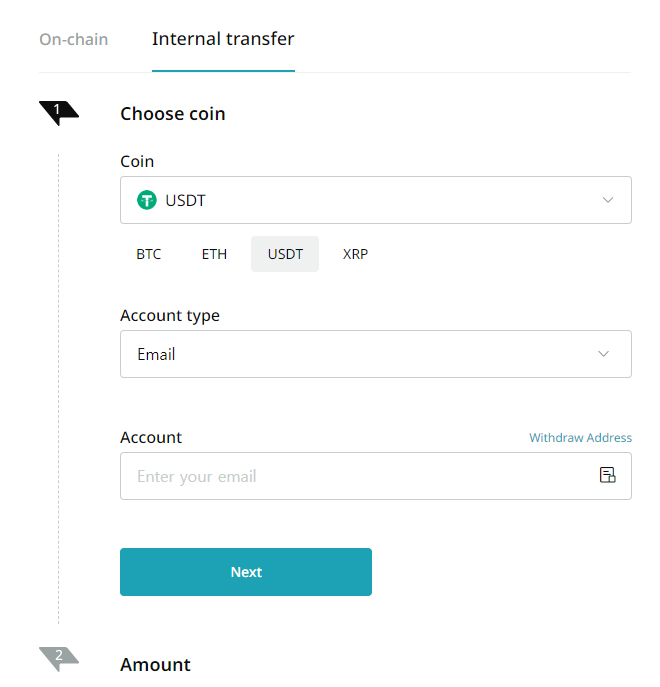Screen dimensions: 660x687
Task: Open the Email account type selector
Action: coord(376,354)
